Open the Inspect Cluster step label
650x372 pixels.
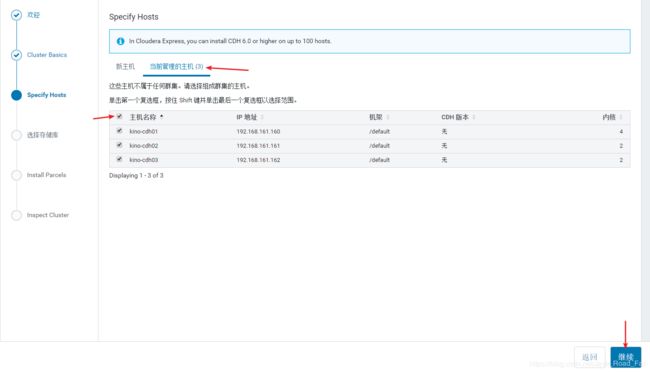click(x=48, y=215)
